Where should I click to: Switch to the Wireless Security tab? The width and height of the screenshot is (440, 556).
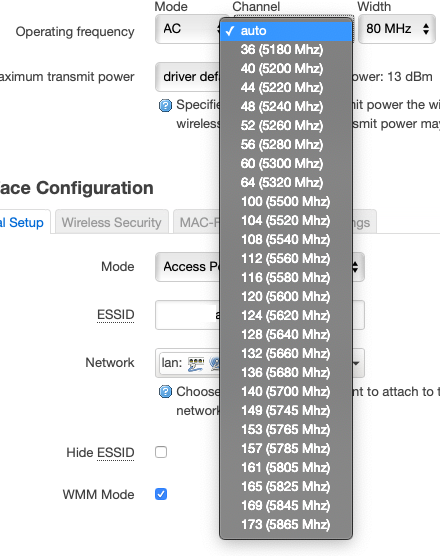111,222
